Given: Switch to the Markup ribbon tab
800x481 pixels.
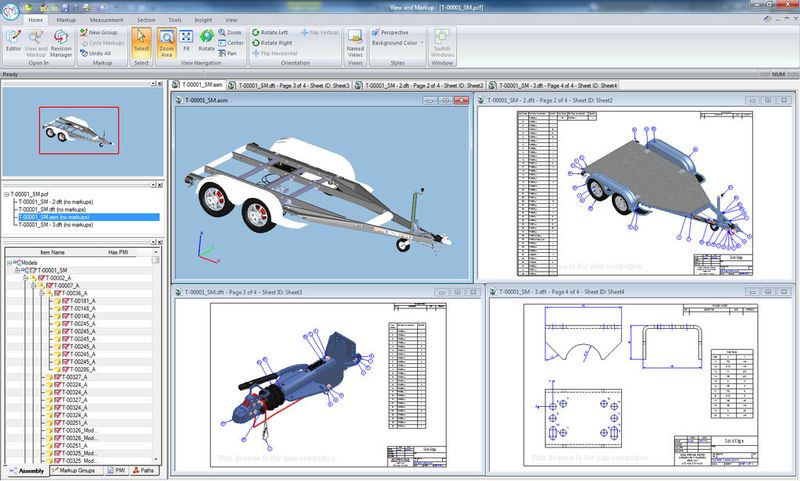Looking at the screenshot, I should (66, 20).
